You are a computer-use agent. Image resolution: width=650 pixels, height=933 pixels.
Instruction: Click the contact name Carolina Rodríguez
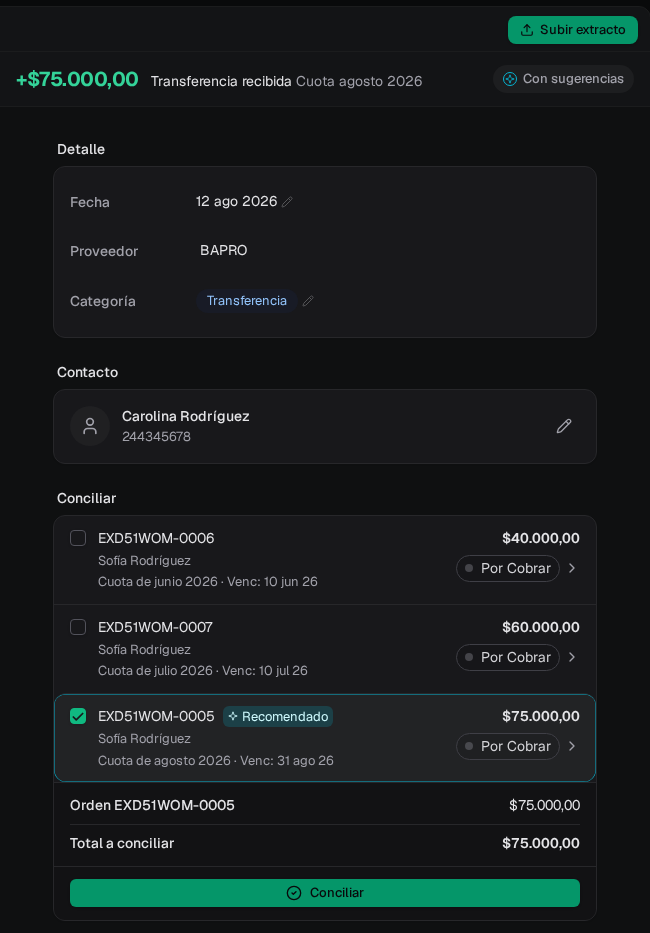186,417
